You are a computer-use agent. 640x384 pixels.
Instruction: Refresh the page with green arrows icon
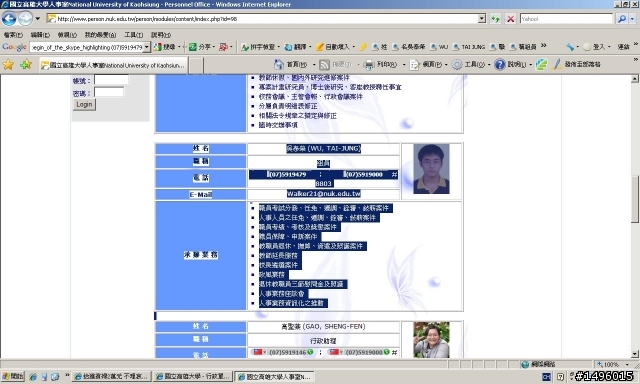496,19
